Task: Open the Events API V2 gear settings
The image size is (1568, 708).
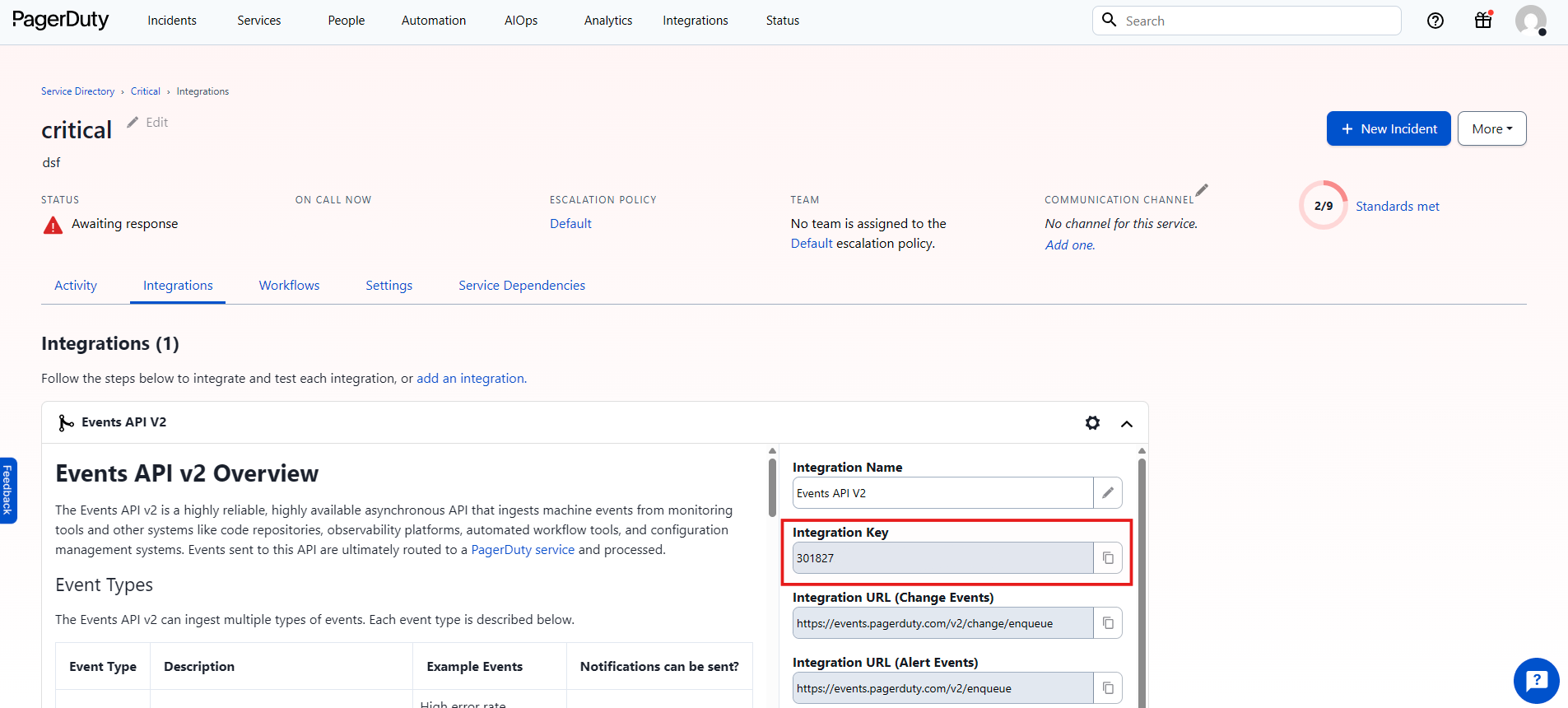Action: coord(1092,422)
